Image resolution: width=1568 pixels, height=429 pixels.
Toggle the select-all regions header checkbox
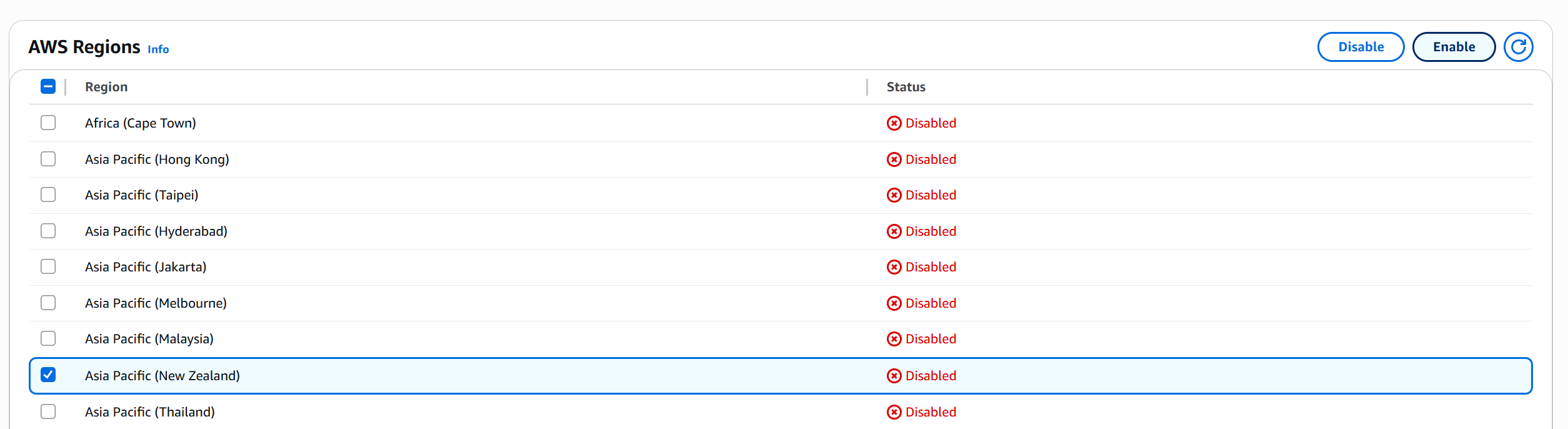pyautogui.click(x=48, y=87)
